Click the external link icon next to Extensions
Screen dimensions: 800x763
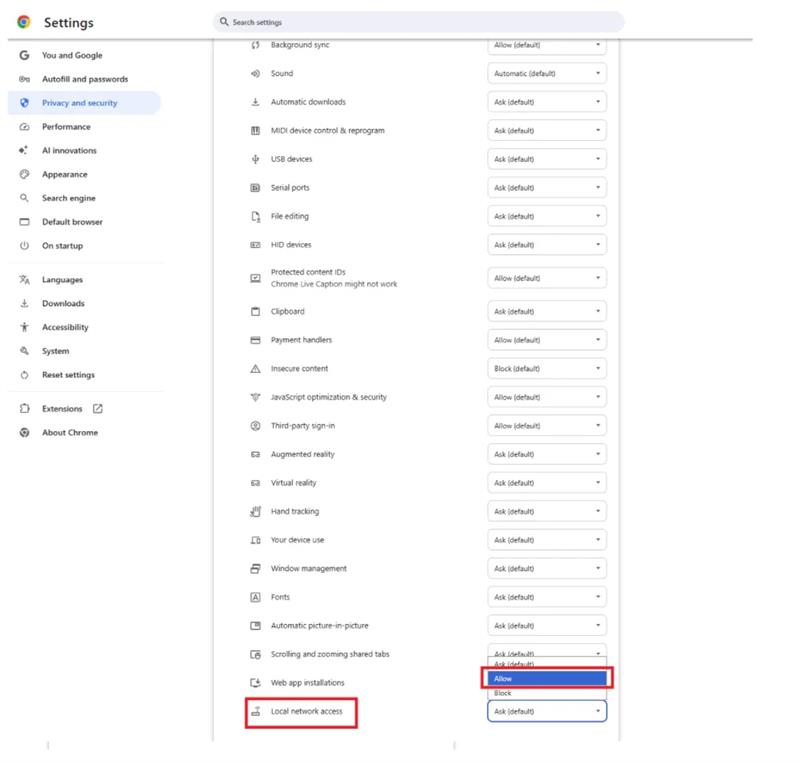tap(97, 408)
